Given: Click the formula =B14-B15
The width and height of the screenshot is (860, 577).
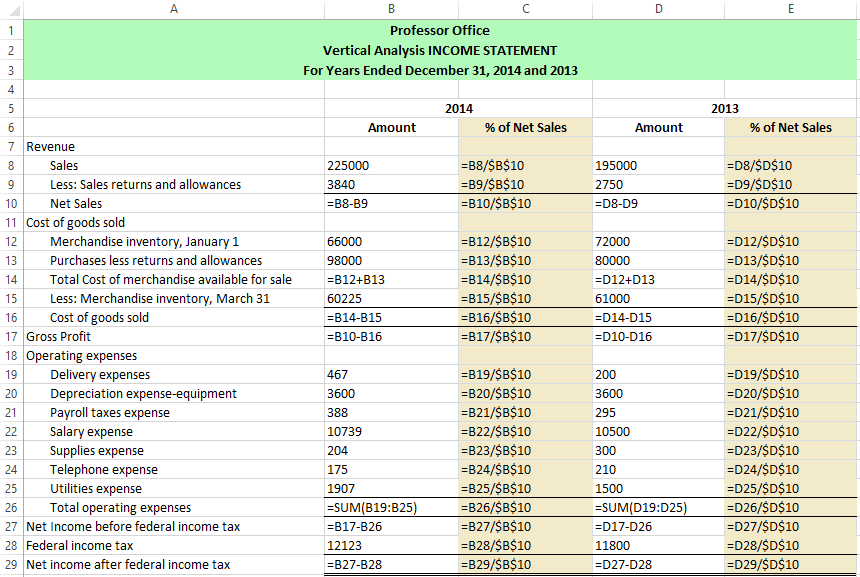Looking at the screenshot, I should 392,318.
